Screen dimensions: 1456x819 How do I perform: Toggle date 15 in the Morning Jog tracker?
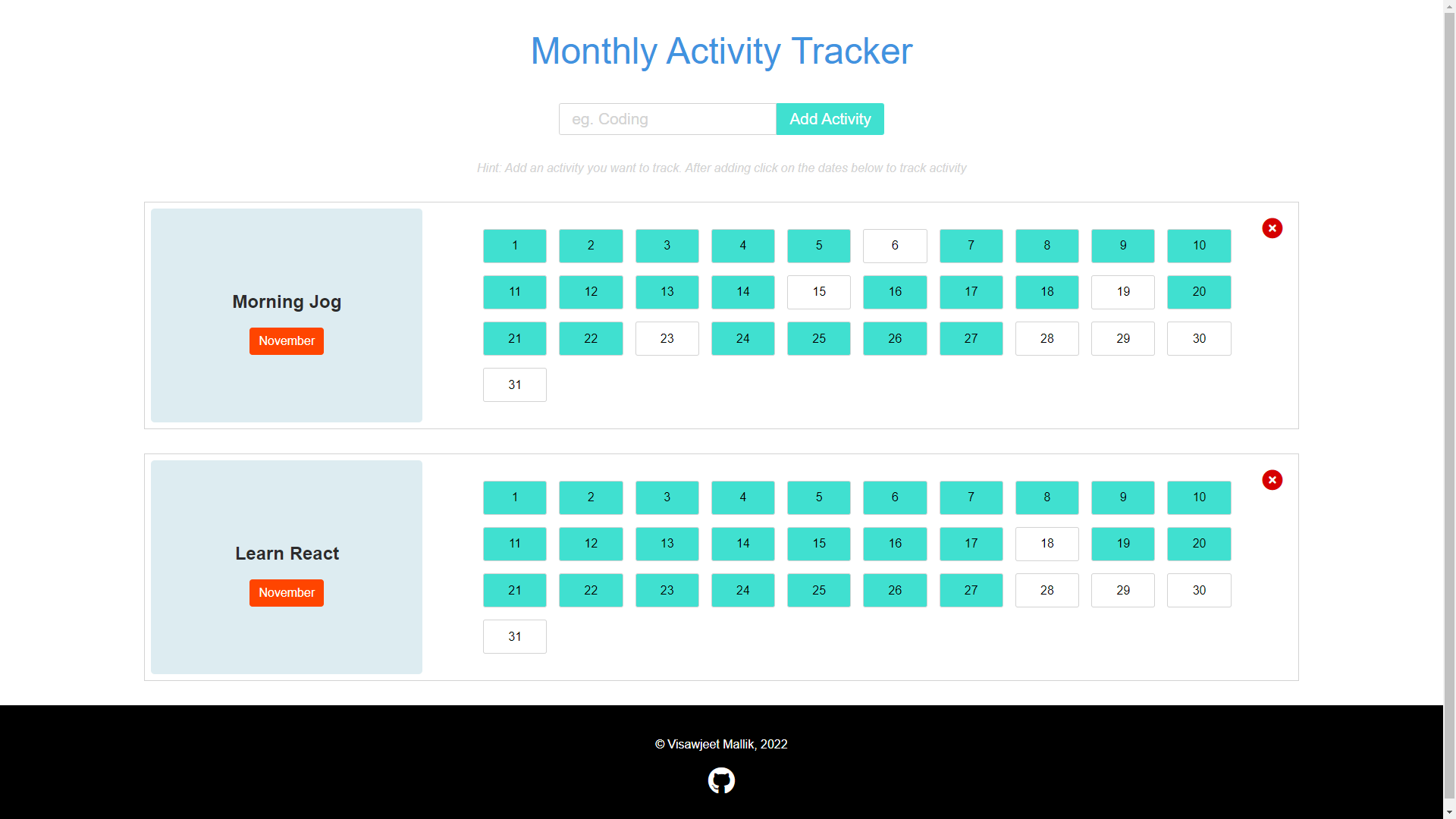pyautogui.click(x=819, y=292)
